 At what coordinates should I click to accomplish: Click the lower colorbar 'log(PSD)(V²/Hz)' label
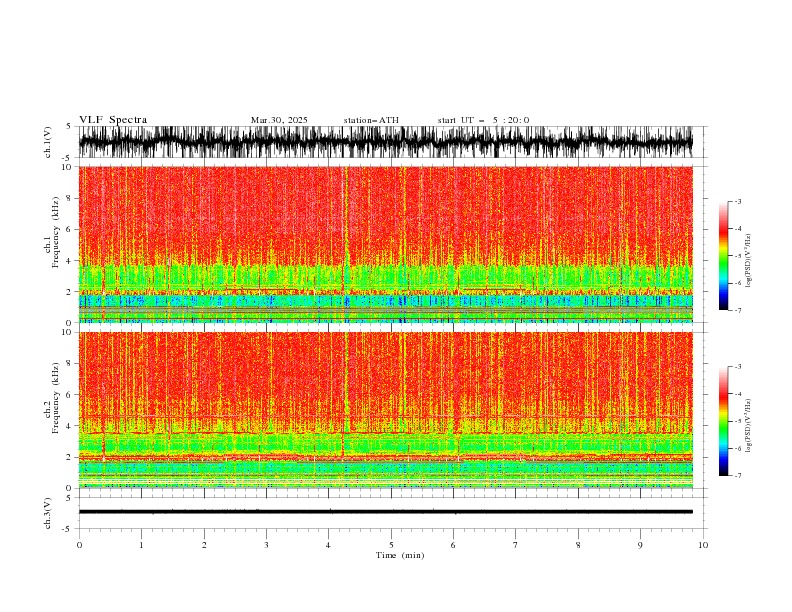click(749, 426)
